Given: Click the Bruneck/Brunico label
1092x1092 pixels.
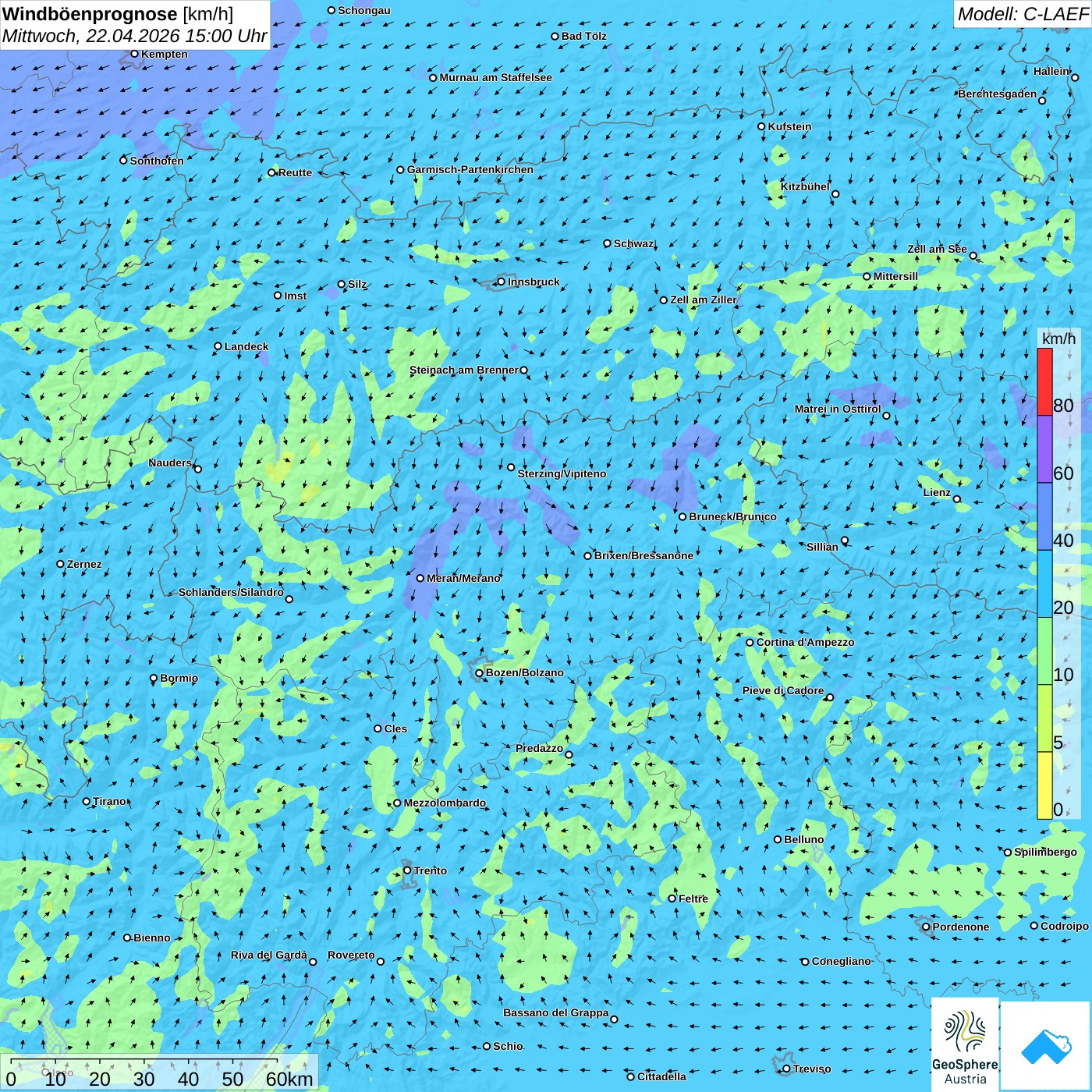Looking at the screenshot, I should point(732,516).
